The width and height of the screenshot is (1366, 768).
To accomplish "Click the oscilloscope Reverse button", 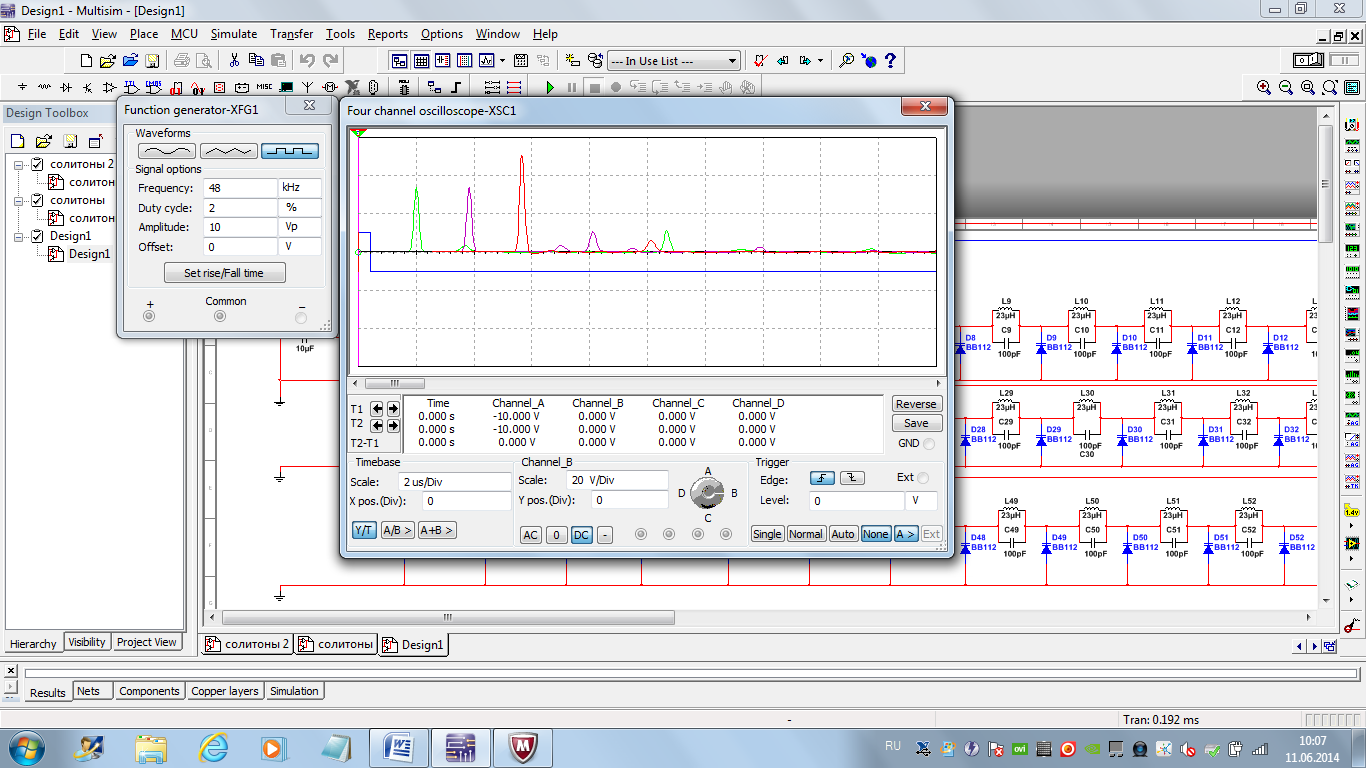I will click(x=916, y=404).
